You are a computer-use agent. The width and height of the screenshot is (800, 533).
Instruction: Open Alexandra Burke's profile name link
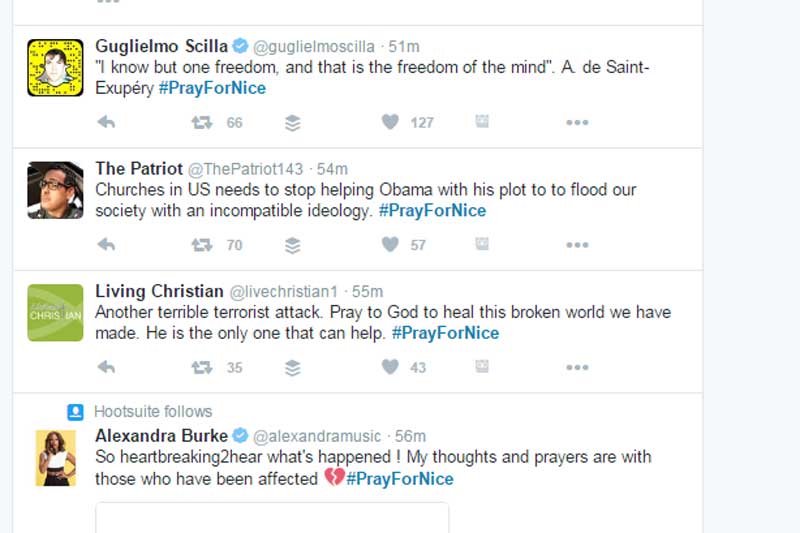click(161, 436)
